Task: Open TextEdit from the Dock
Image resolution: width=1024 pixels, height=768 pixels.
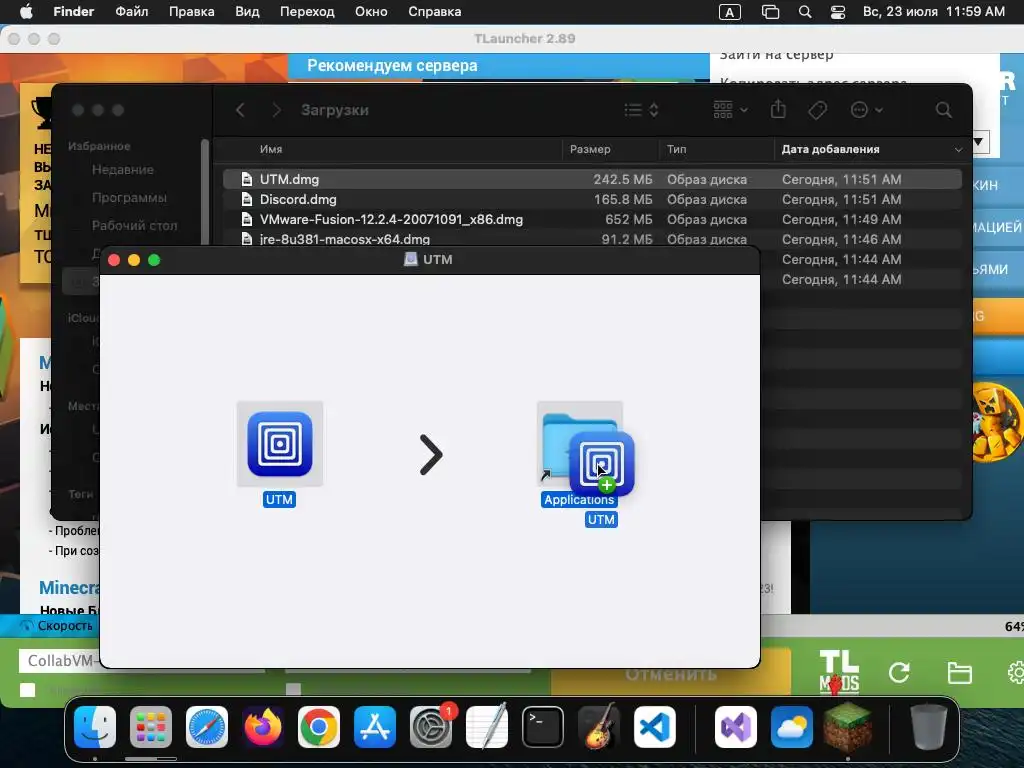Action: click(x=487, y=727)
